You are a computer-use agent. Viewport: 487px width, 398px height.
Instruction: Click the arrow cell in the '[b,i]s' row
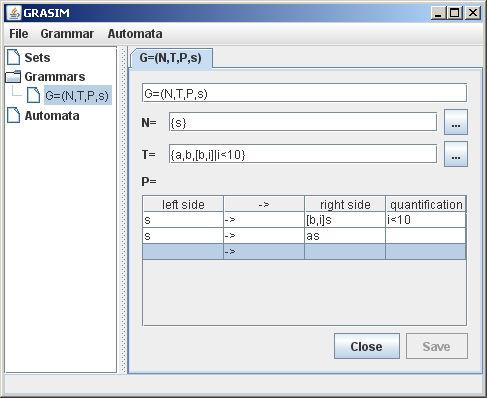tap(264, 220)
